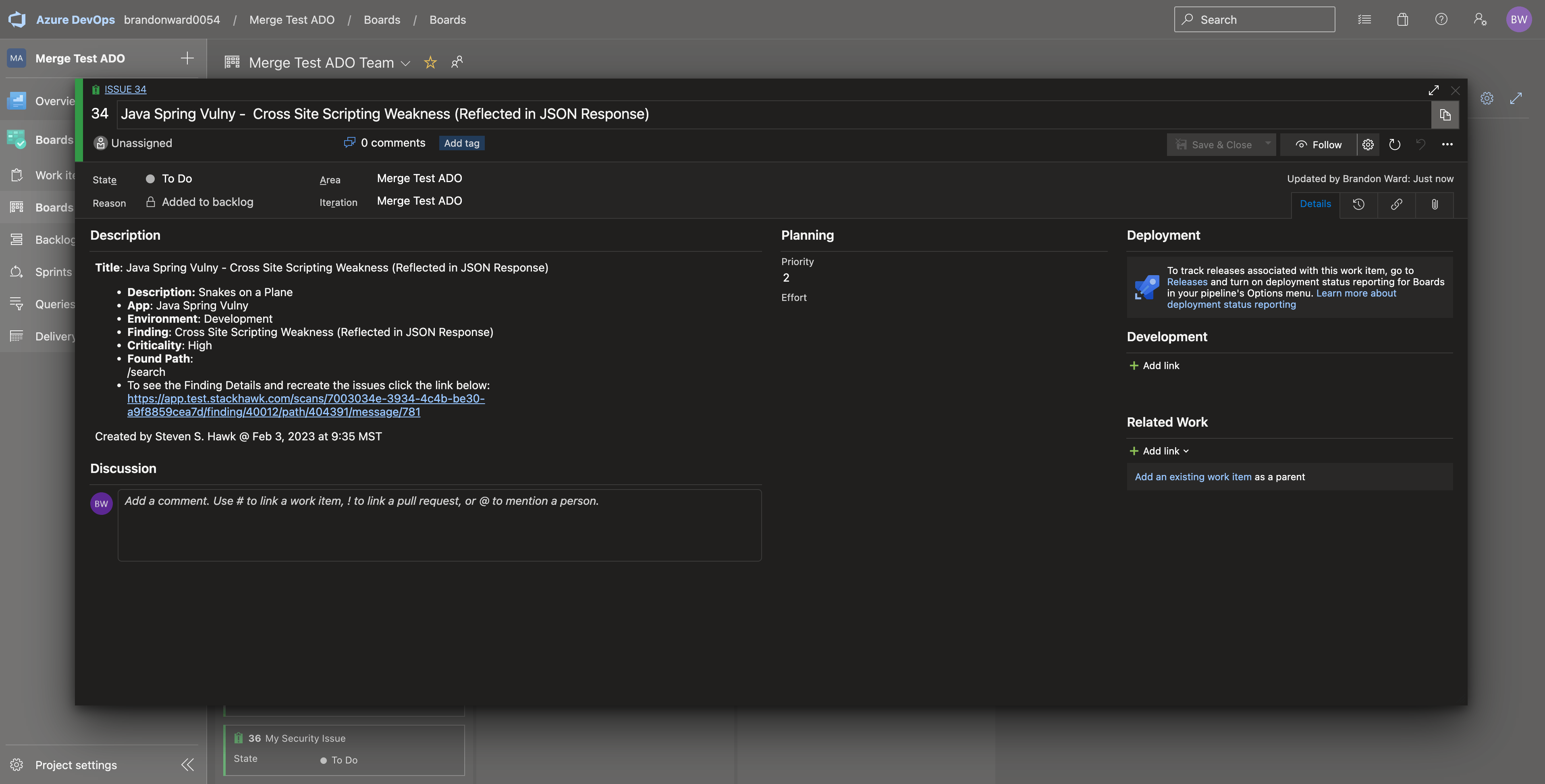Open the State To Do dropdown
Screen dimensions: 1545x784
click(177, 179)
